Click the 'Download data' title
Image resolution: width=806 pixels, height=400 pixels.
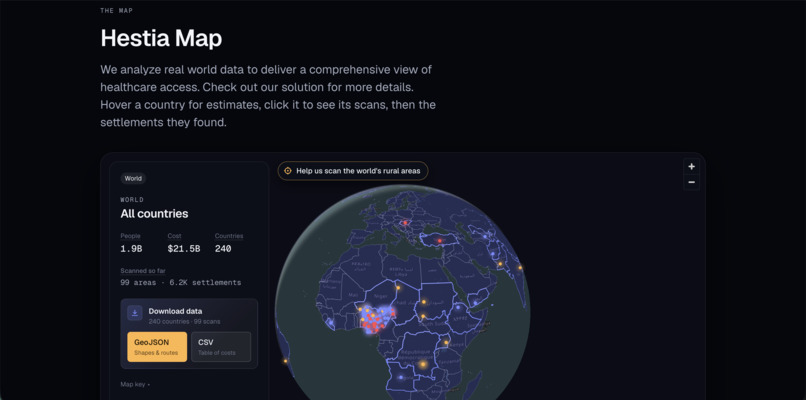[175, 311]
